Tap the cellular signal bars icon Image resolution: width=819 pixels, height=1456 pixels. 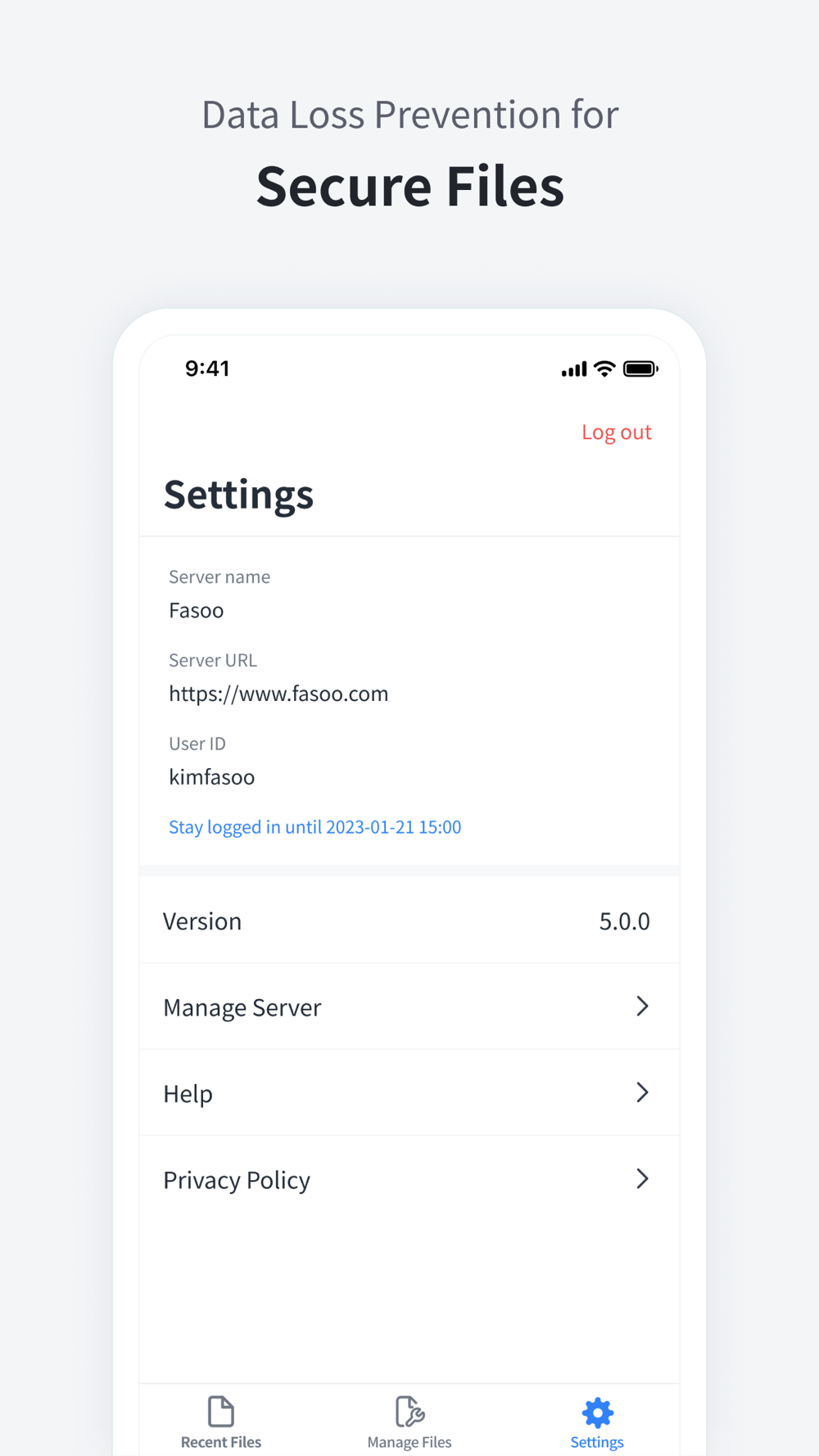click(574, 369)
